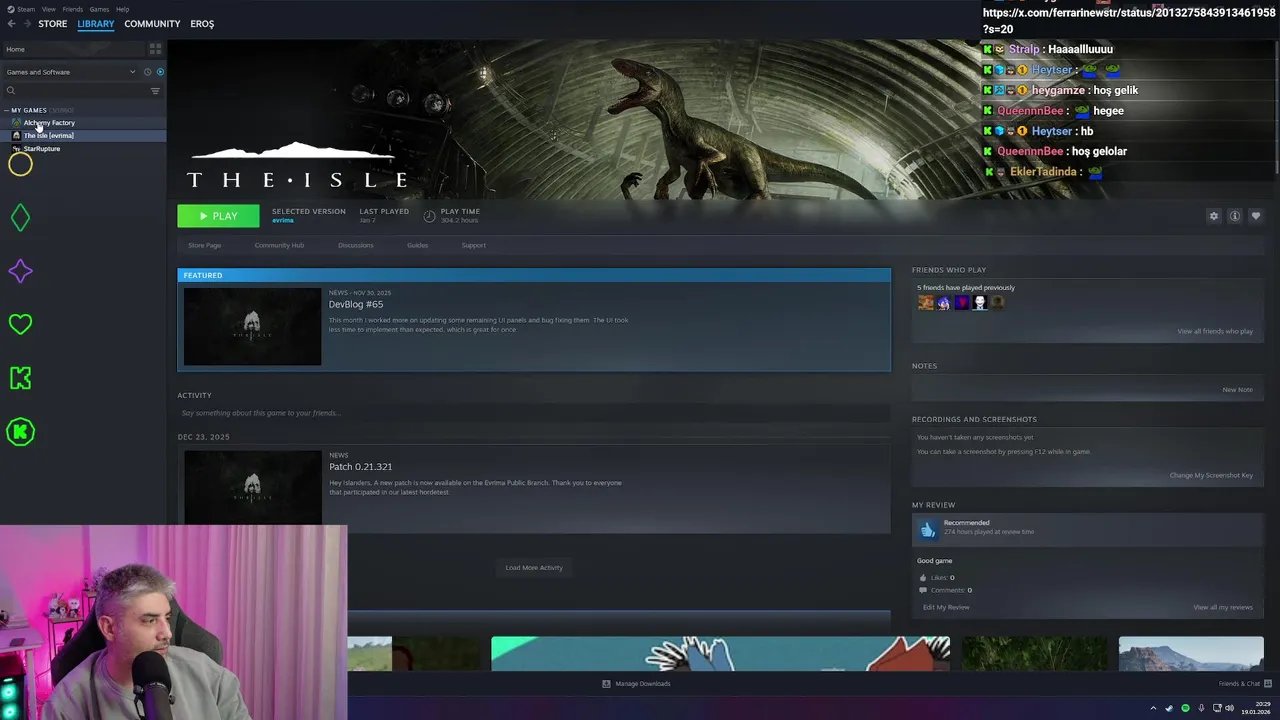The height and width of the screenshot is (720, 1280).
Task: Click StarRupture game icon
Action: 16,149
